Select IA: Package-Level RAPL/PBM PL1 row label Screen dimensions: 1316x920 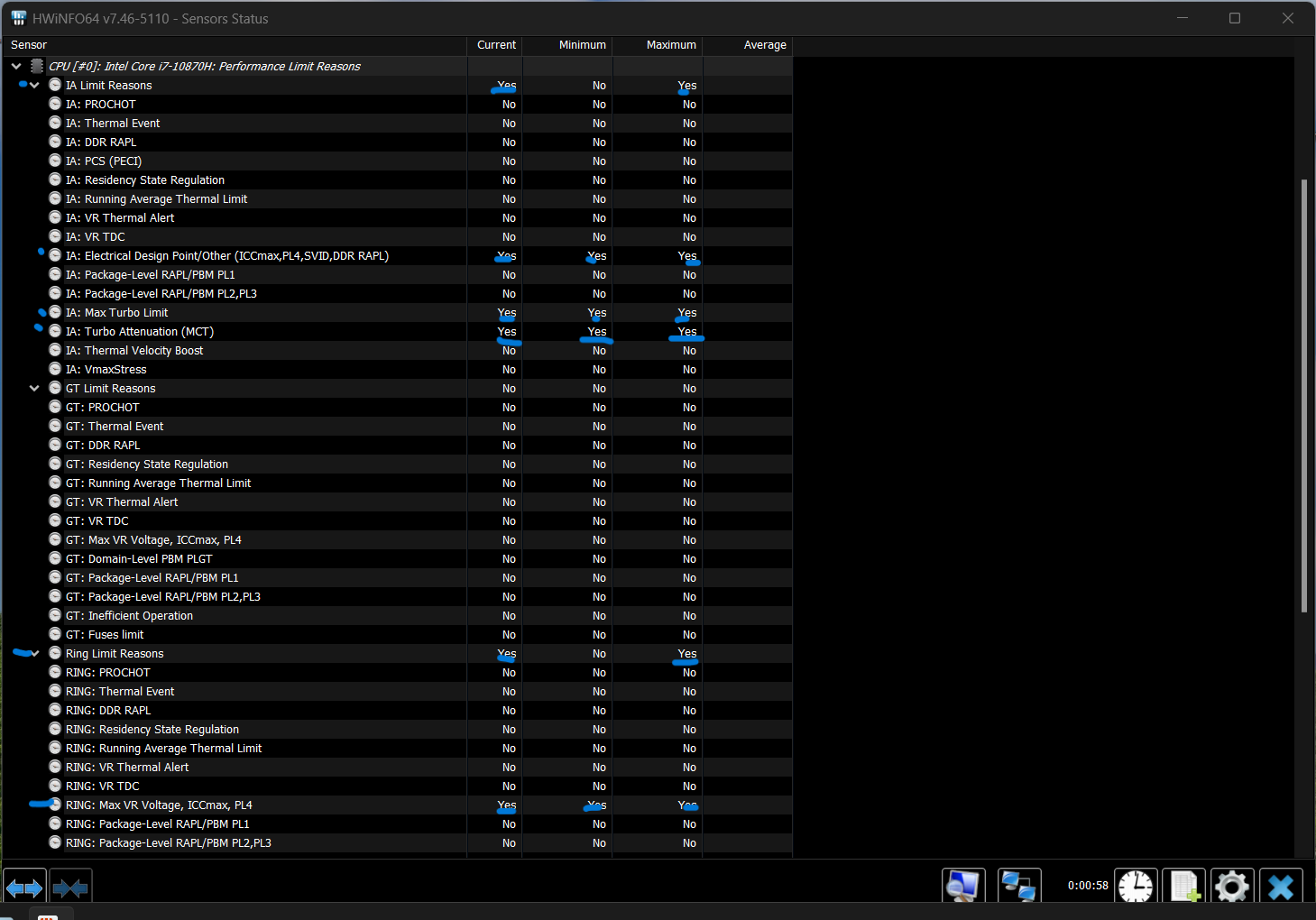(x=150, y=274)
